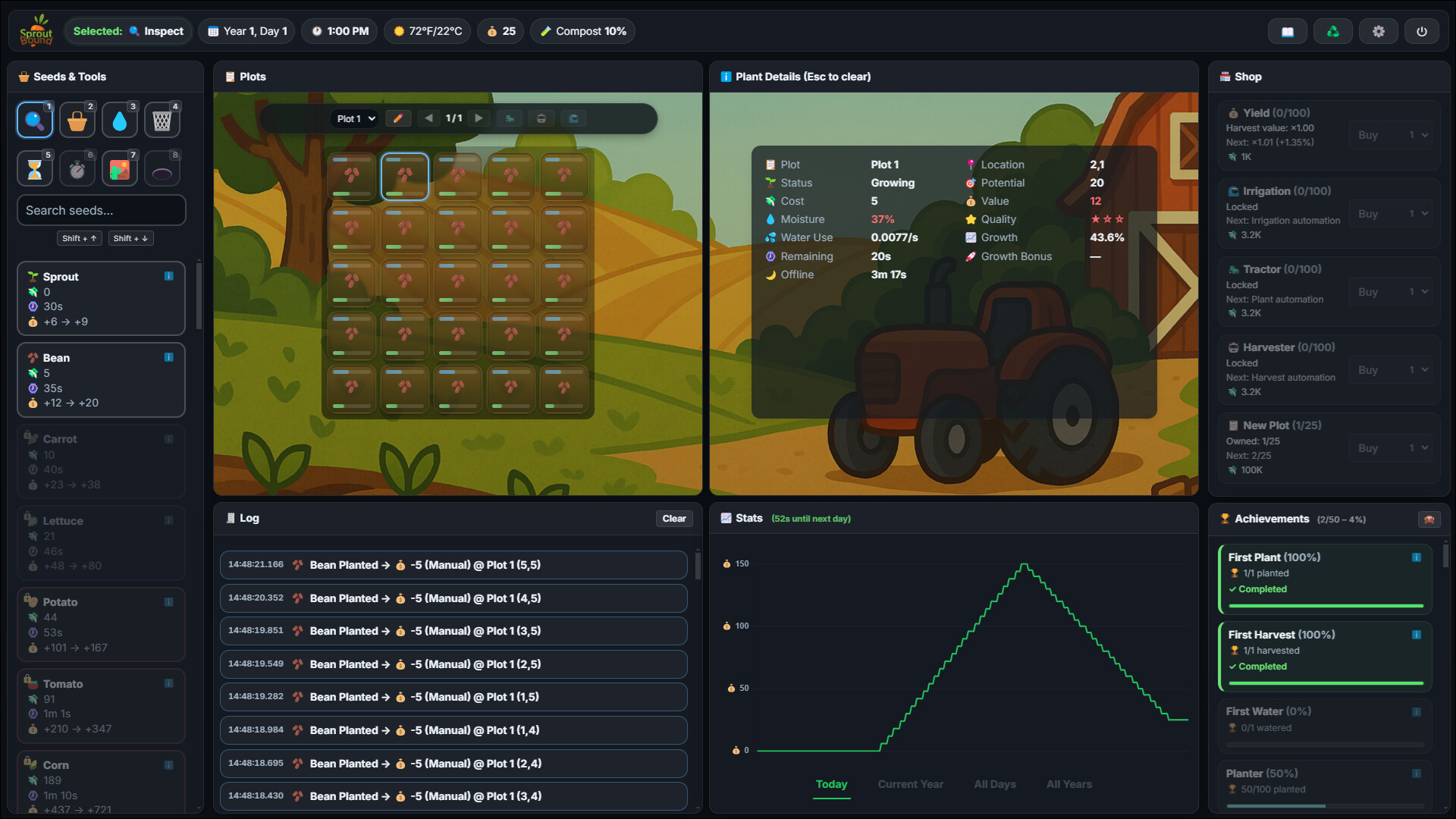This screenshot has height=819, width=1456.
Task: Toggle Sprout seed info indicator
Action: pyautogui.click(x=169, y=276)
